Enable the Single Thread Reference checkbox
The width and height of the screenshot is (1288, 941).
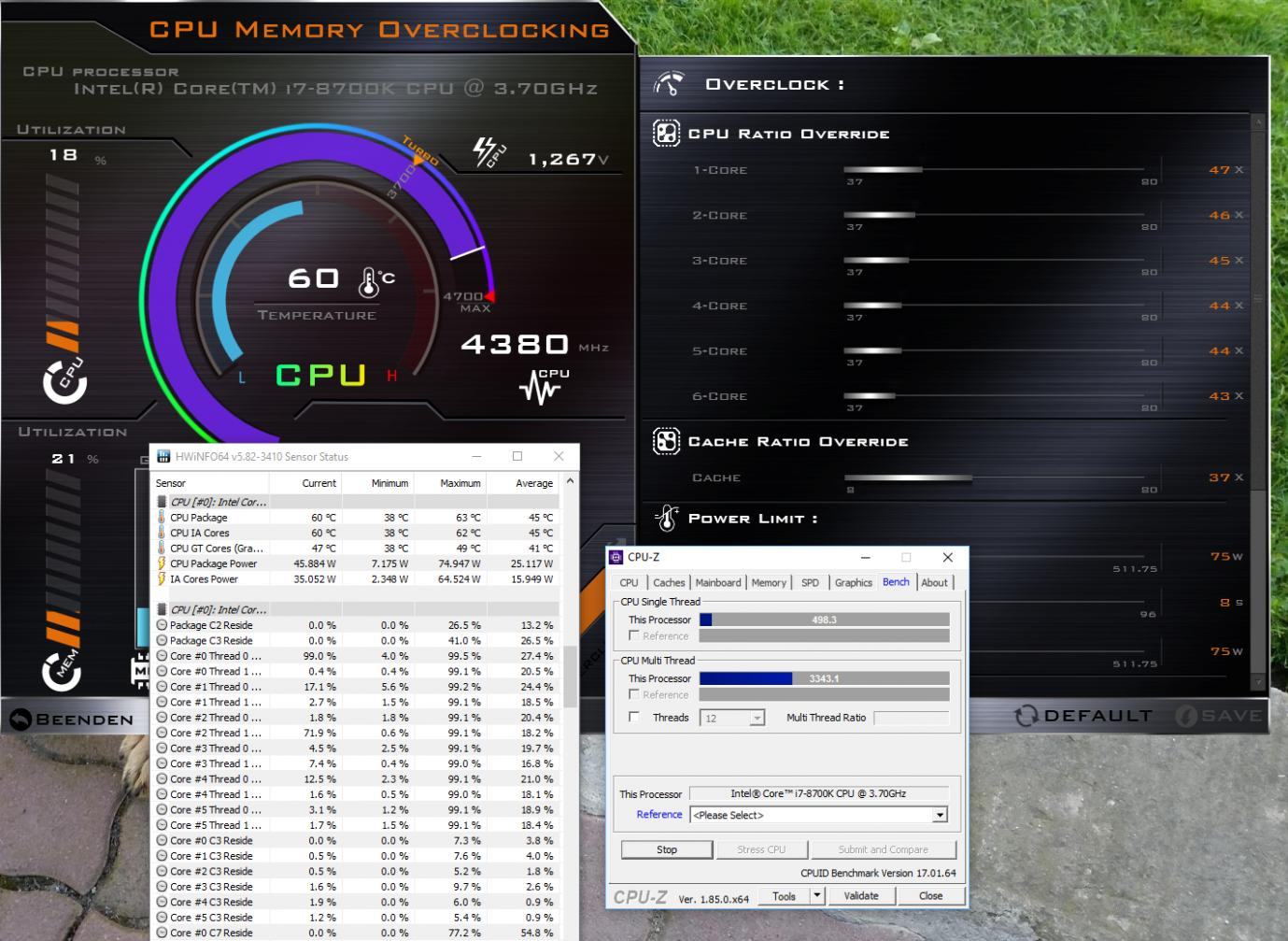tap(634, 635)
